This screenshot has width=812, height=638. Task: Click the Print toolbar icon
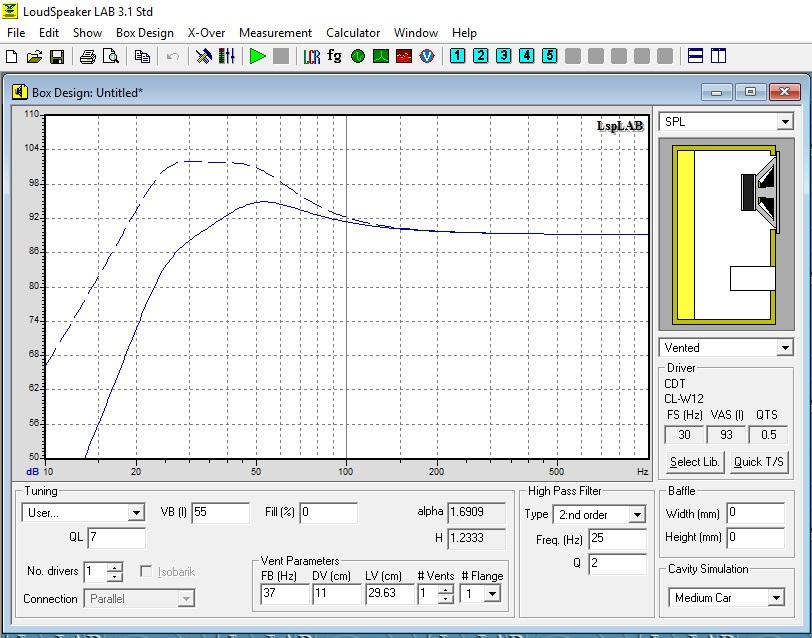coord(87,56)
